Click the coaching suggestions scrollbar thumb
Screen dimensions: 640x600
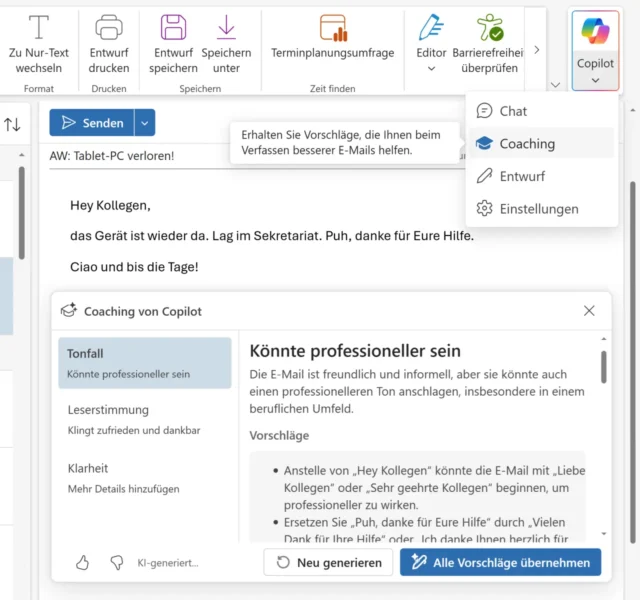click(x=604, y=367)
